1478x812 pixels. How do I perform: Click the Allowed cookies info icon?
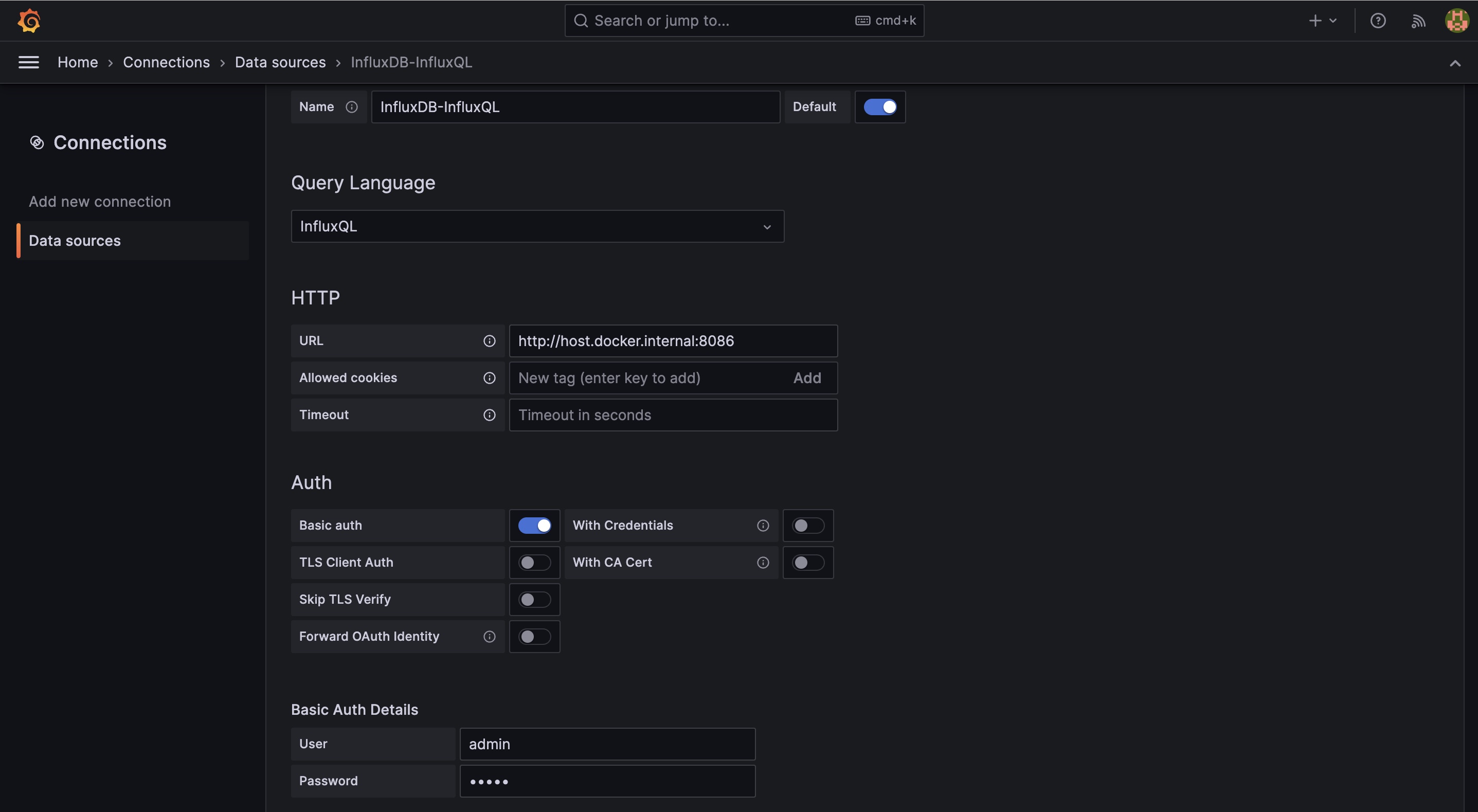[490, 377]
